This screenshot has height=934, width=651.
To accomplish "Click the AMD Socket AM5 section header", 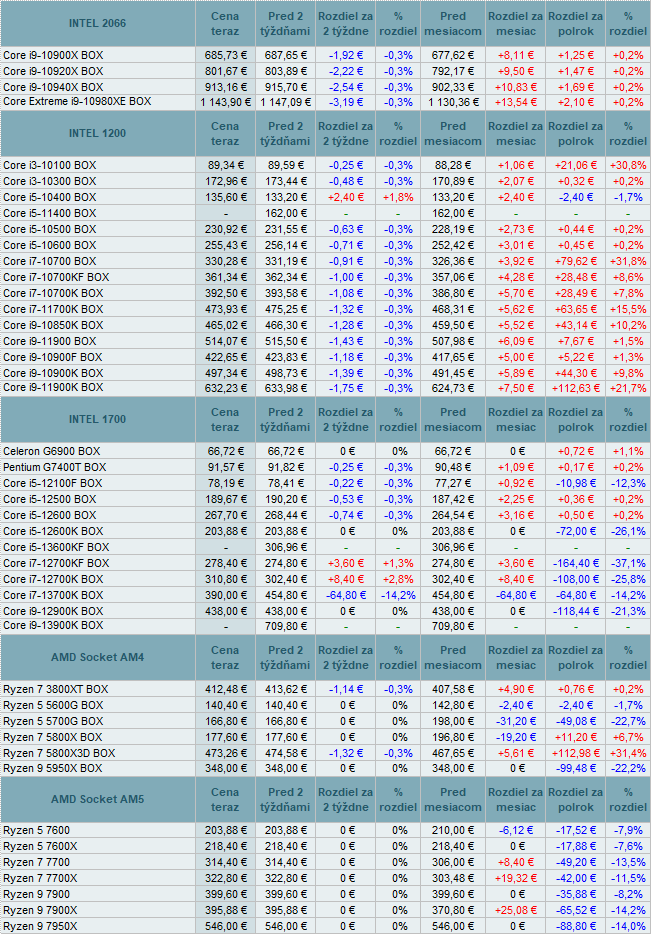I will [97, 799].
